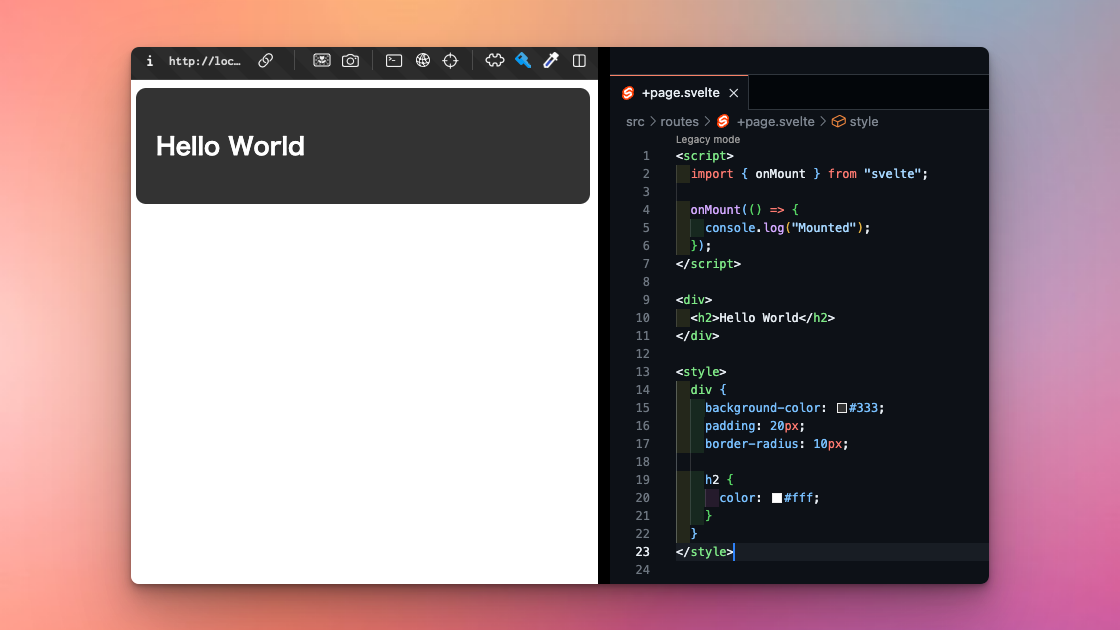
Task: Open the extensions puzzle piece icon
Action: coord(494,61)
